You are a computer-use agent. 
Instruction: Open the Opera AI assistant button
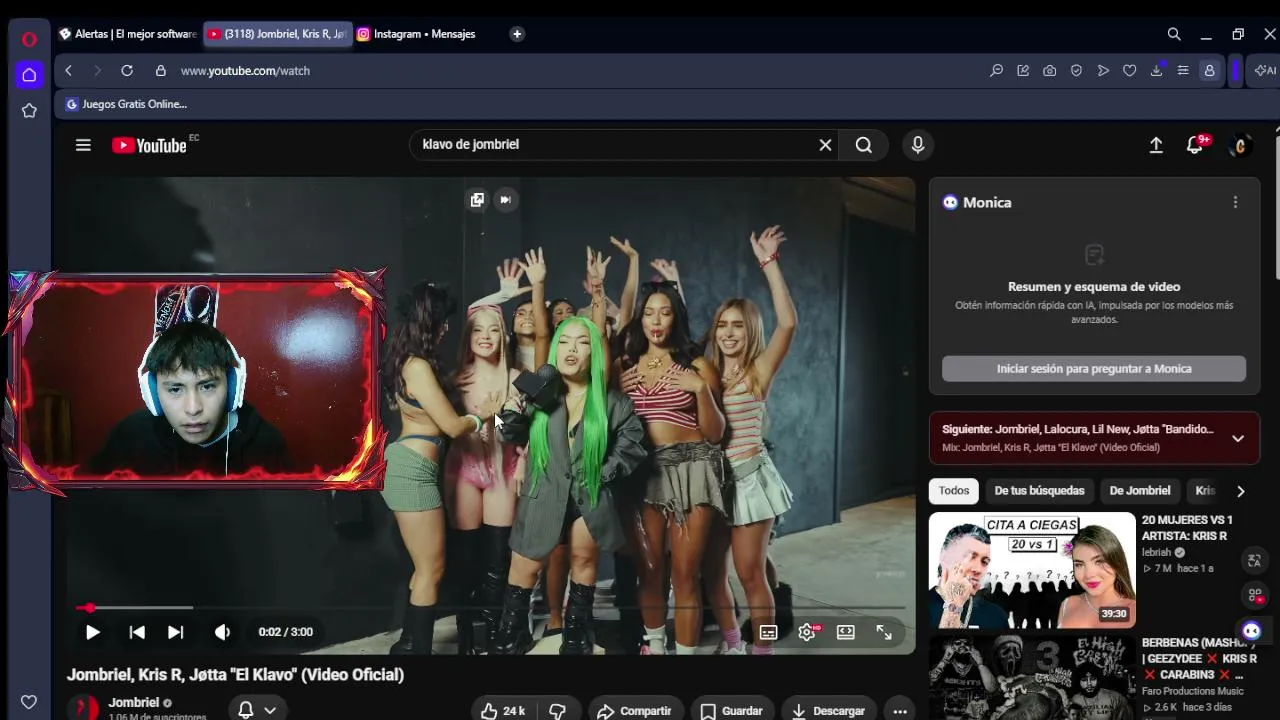tap(1266, 71)
